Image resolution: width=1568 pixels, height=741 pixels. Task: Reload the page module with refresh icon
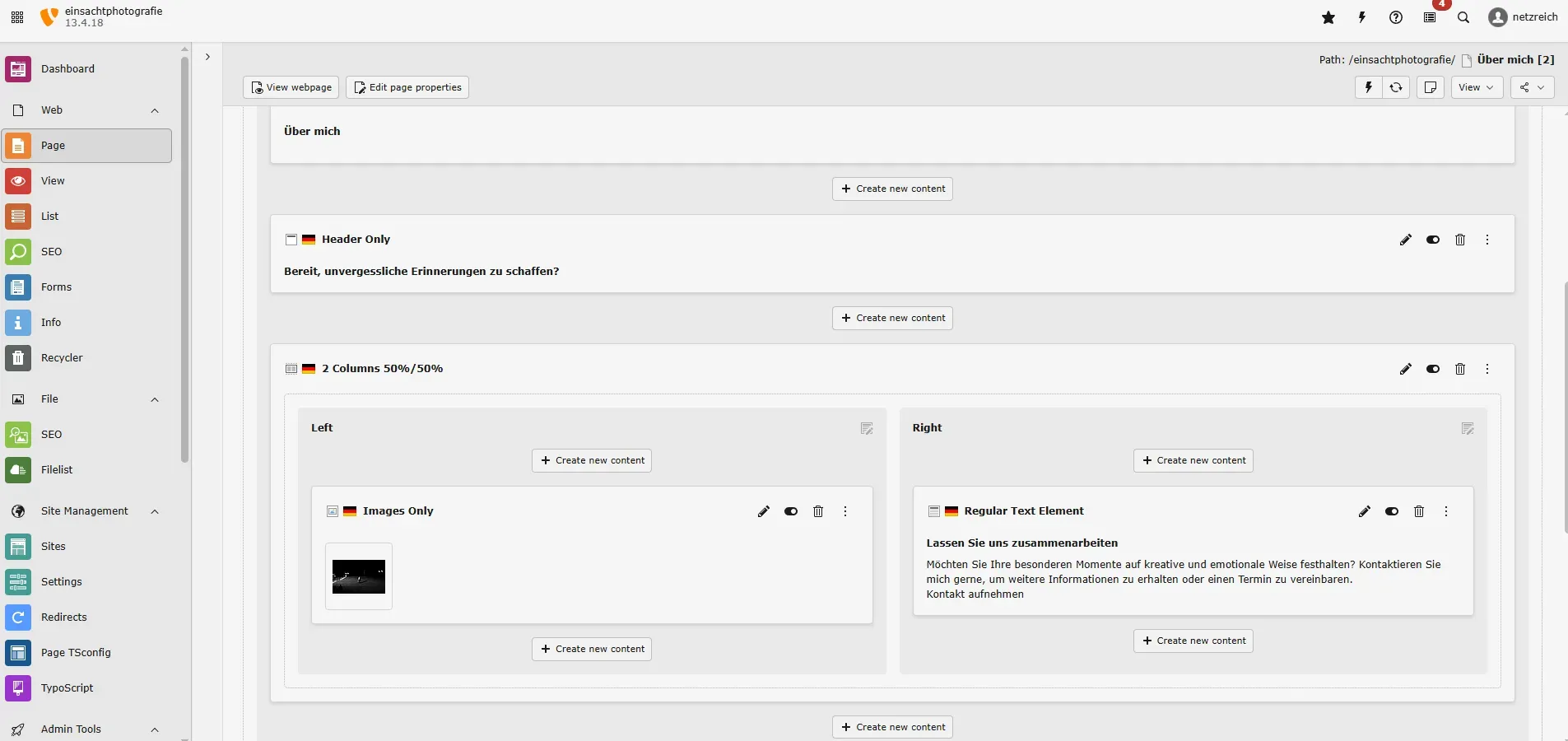pyautogui.click(x=1396, y=87)
